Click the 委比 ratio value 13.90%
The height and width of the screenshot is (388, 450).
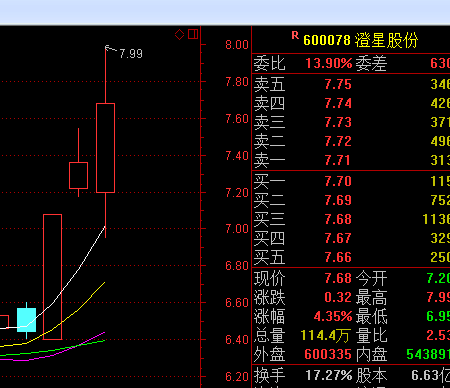click(329, 63)
